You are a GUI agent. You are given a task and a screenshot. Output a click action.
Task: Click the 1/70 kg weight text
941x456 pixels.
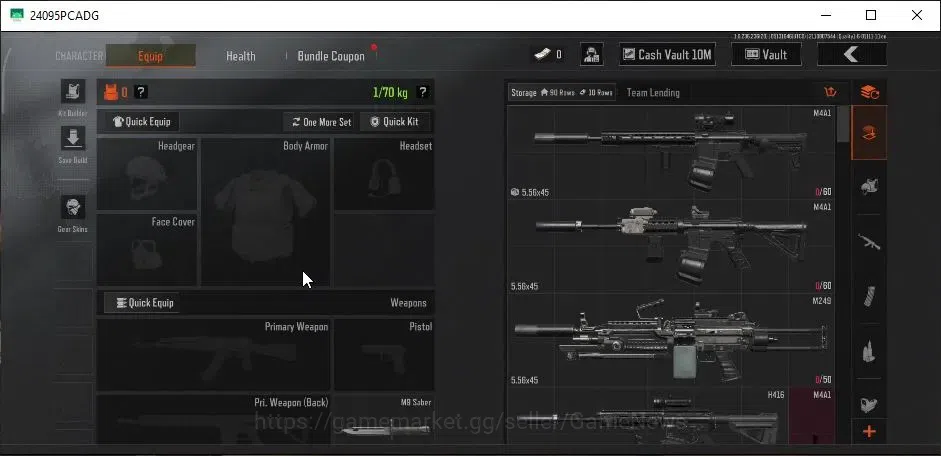pyautogui.click(x=390, y=92)
